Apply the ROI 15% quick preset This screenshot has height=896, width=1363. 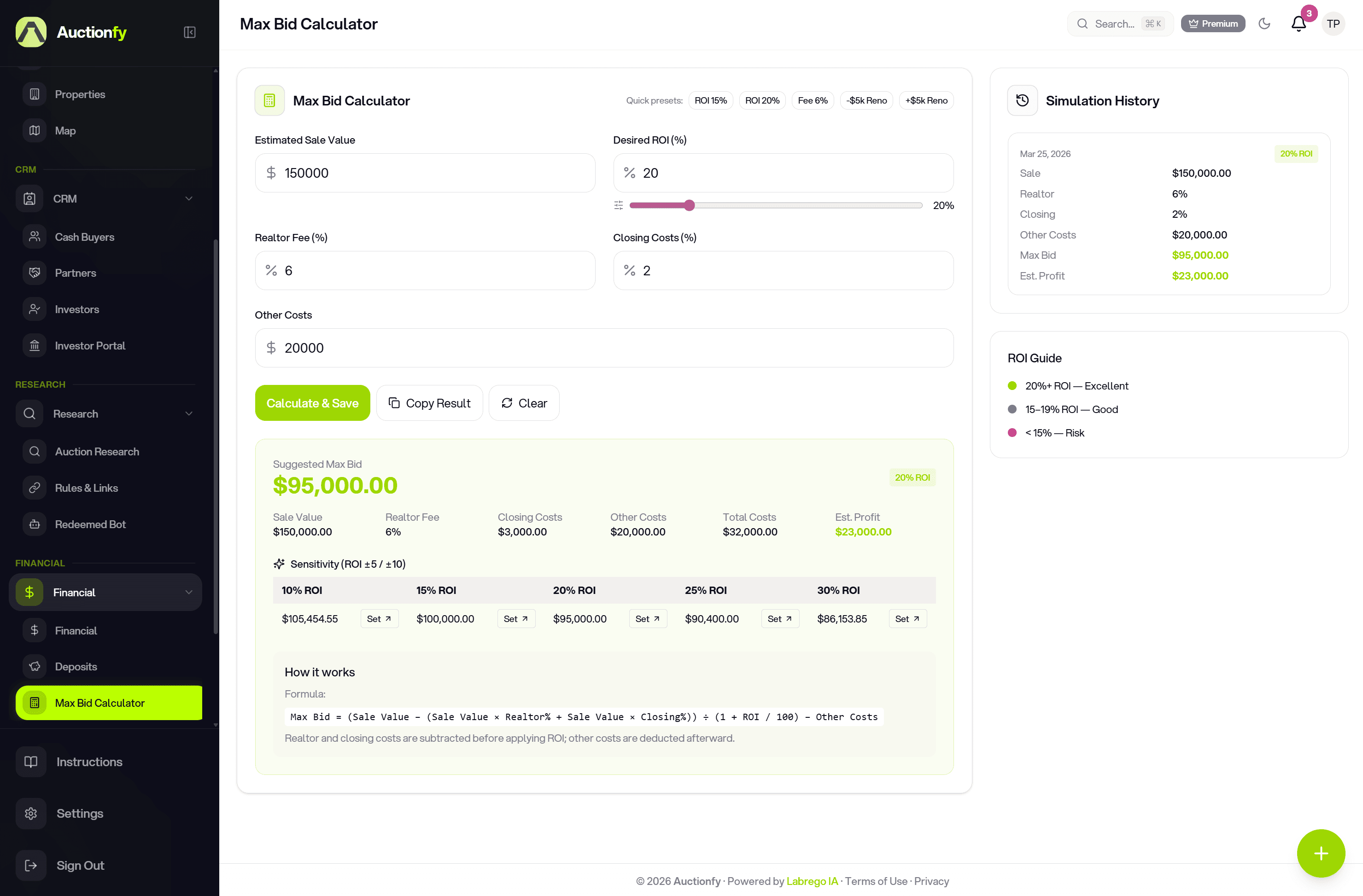[710, 101]
